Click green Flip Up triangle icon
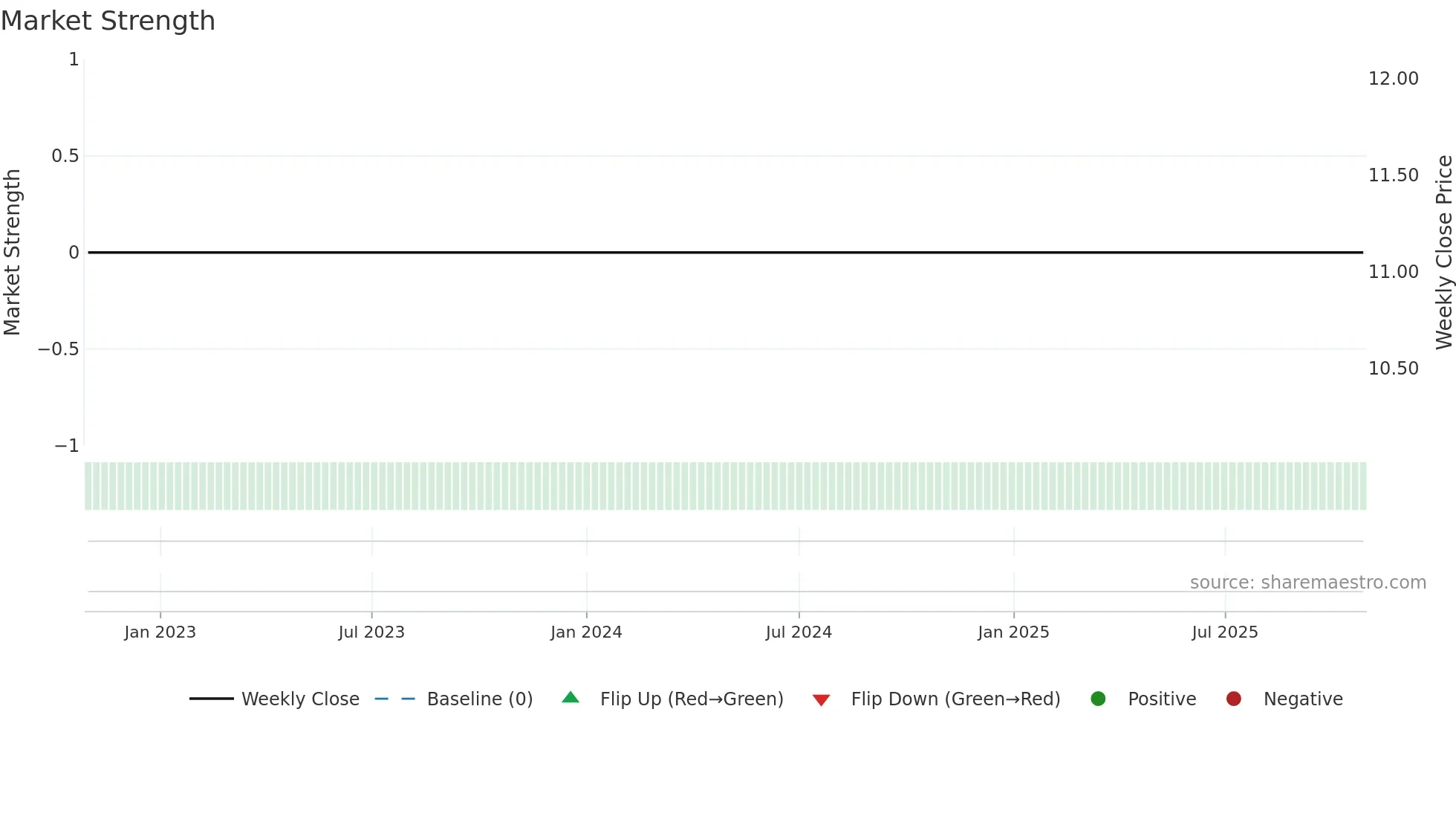 [x=571, y=698]
